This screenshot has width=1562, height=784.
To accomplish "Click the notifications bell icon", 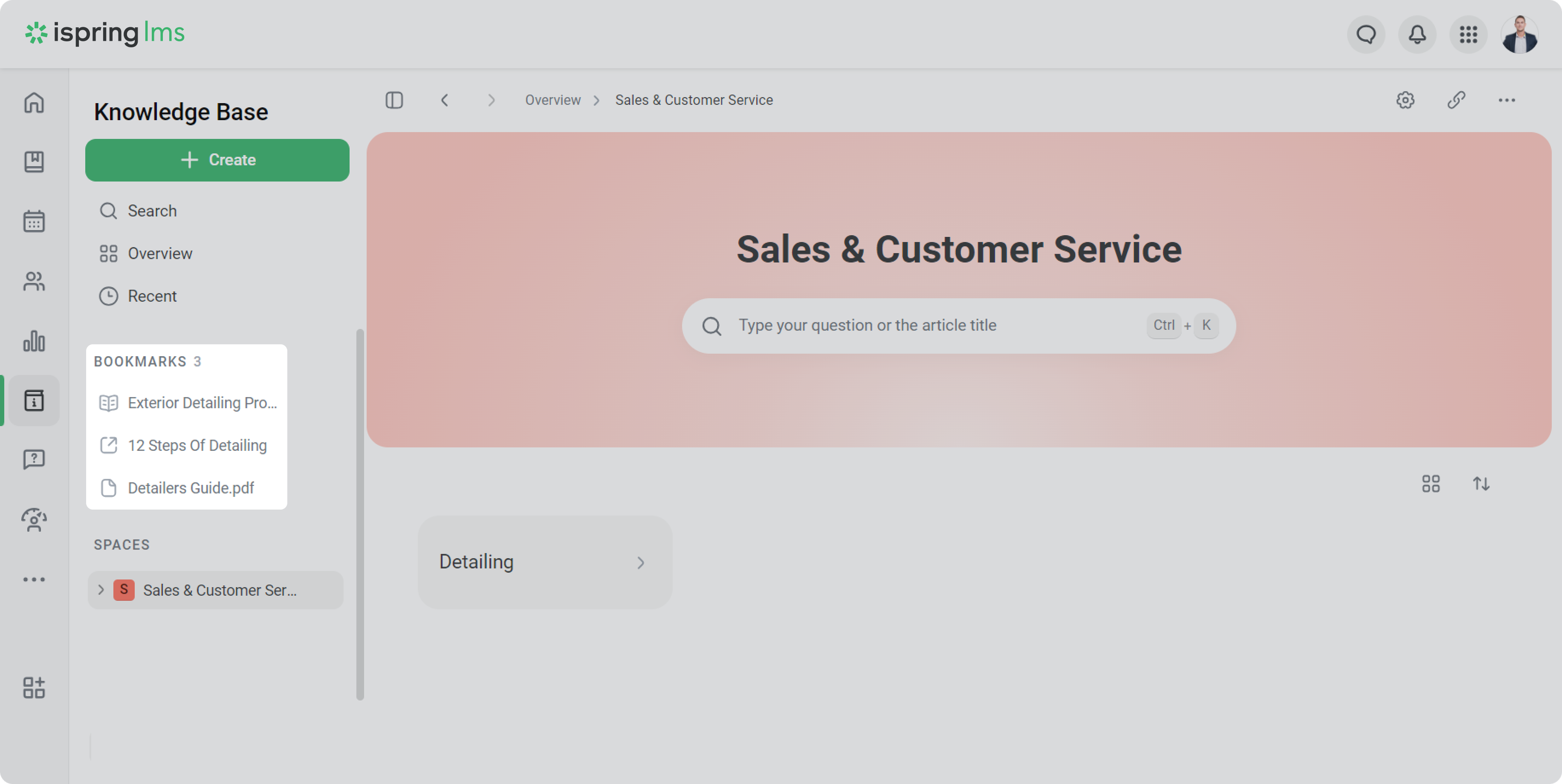I will [1417, 35].
